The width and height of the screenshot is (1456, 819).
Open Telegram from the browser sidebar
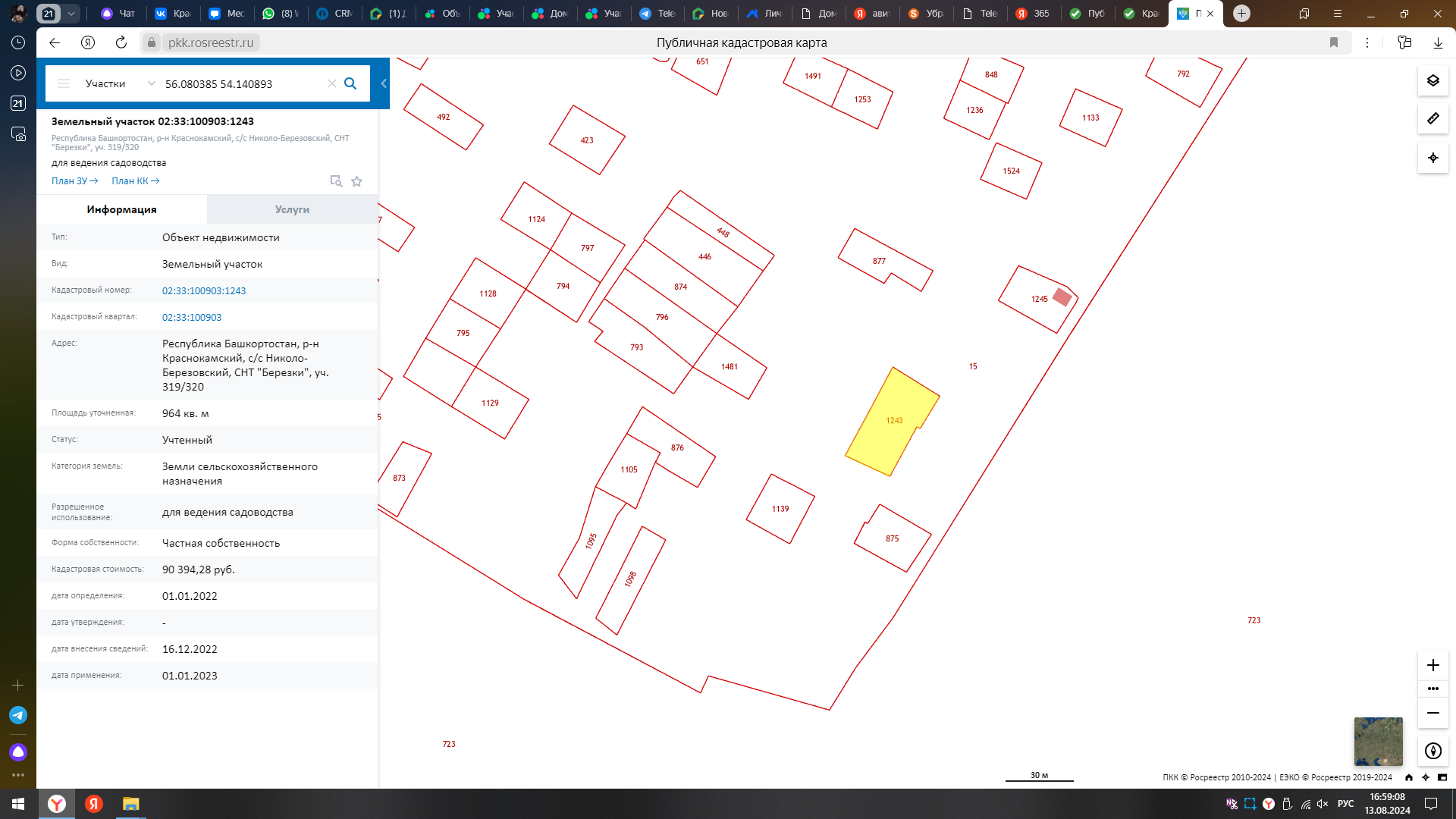coord(18,715)
